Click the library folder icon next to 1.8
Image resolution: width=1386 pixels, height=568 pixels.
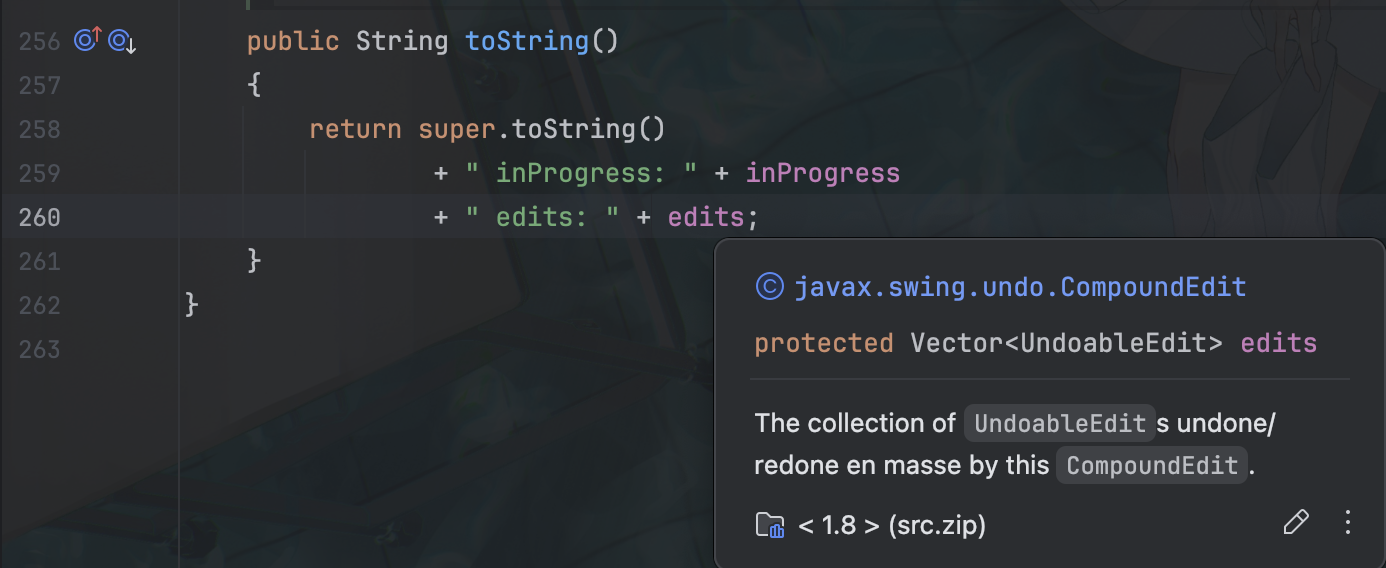[770, 524]
